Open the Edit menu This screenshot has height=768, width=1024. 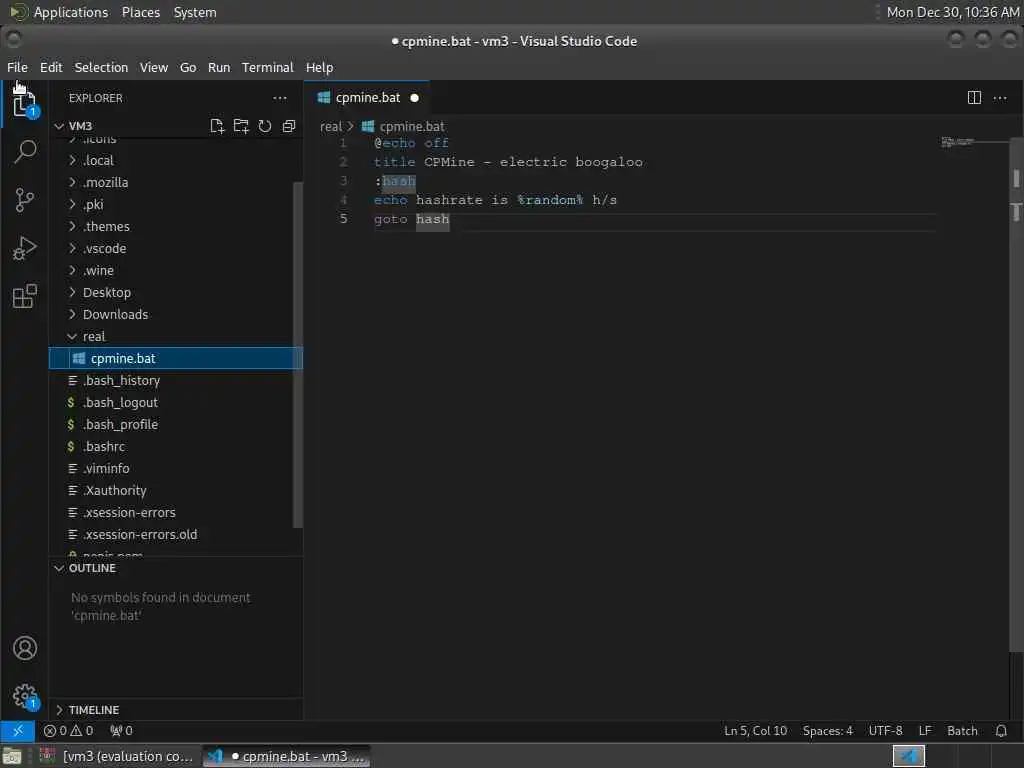point(51,67)
